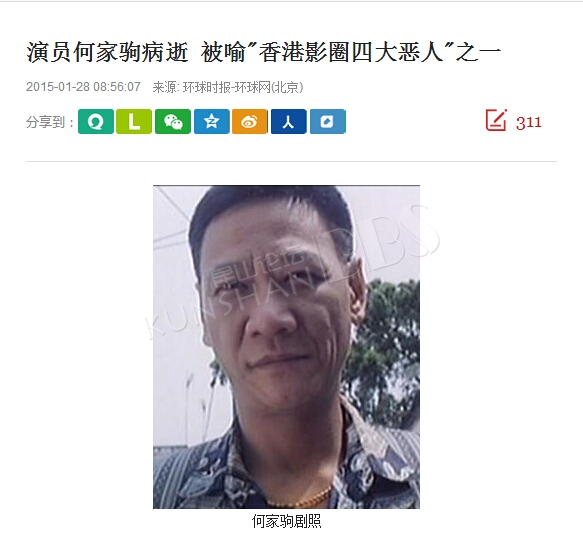Screen dimensions: 583x545
Task: Share the article to WeChat
Action: (173, 122)
